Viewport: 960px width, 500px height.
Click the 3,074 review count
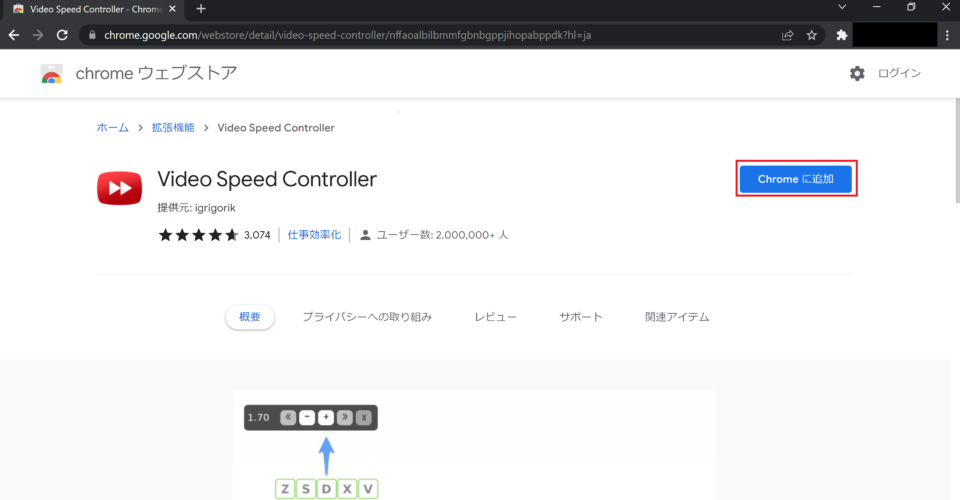click(x=257, y=235)
